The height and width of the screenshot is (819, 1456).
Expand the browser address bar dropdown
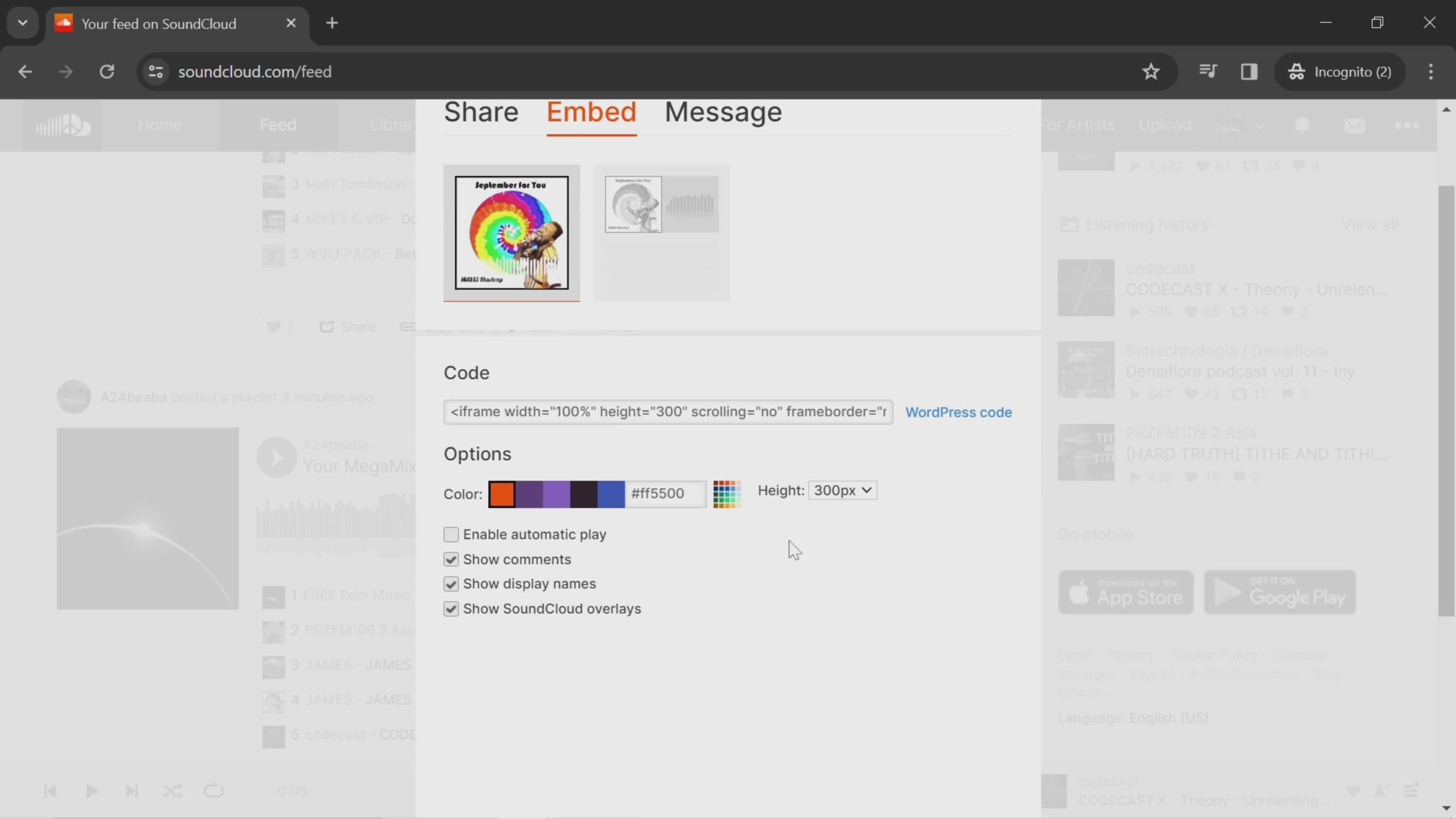pyautogui.click(x=22, y=22)
